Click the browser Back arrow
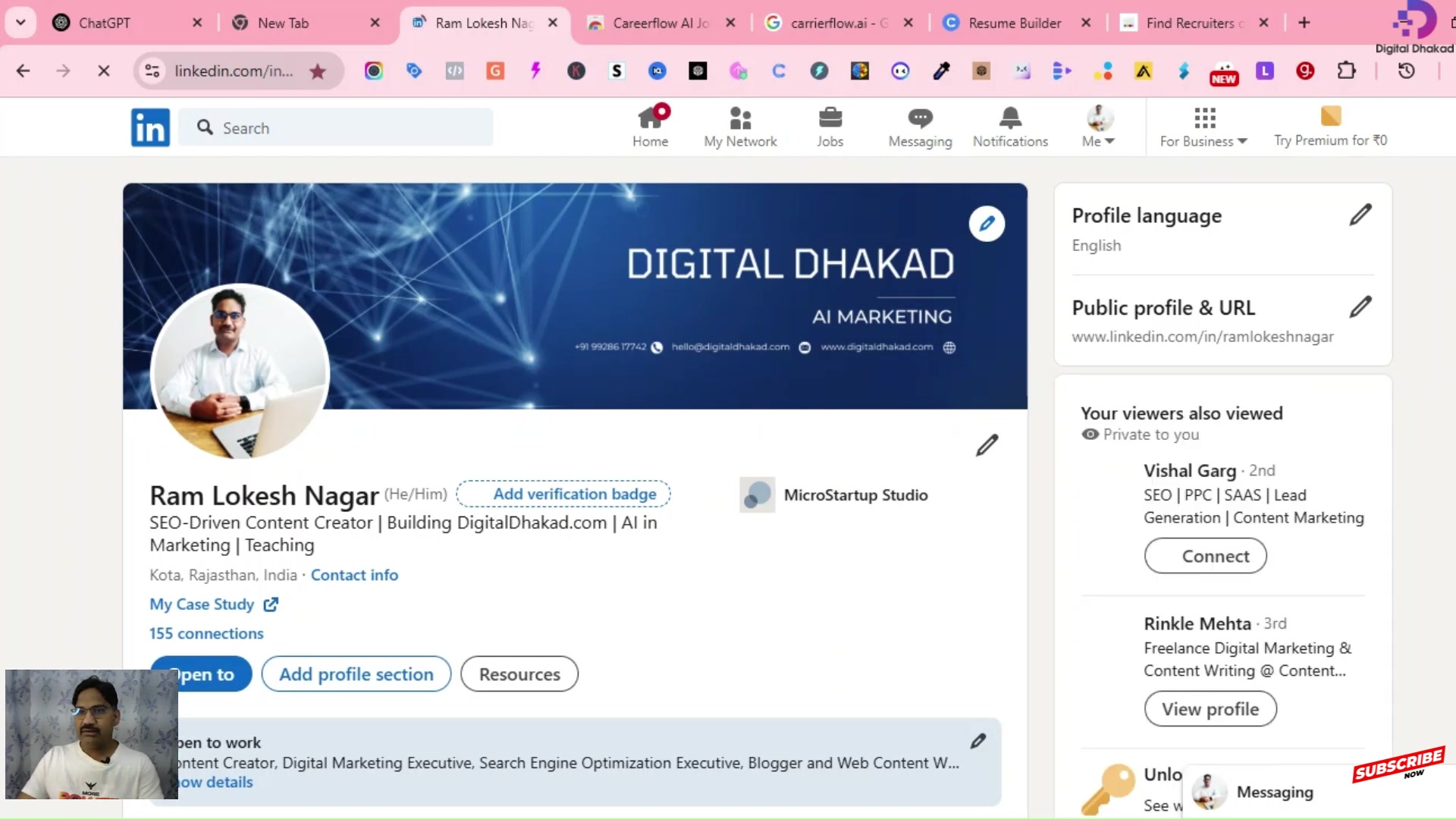Viewport: 1456px width, 819px height. [x=23, y=71]
